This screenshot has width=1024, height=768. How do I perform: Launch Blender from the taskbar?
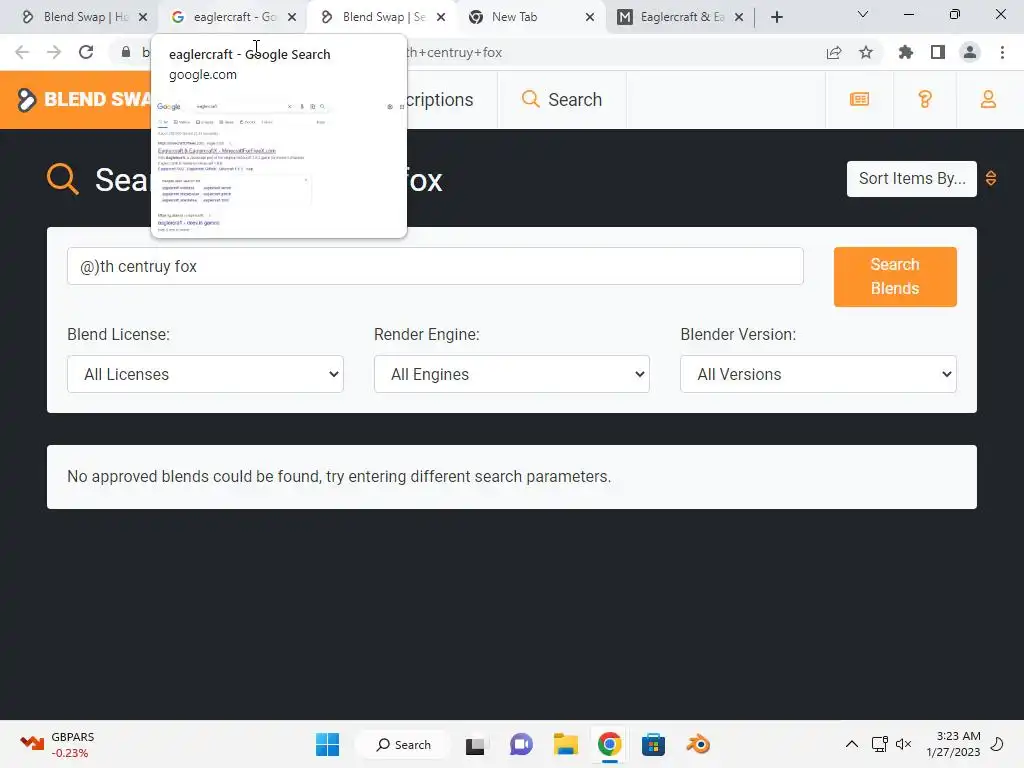698,744
